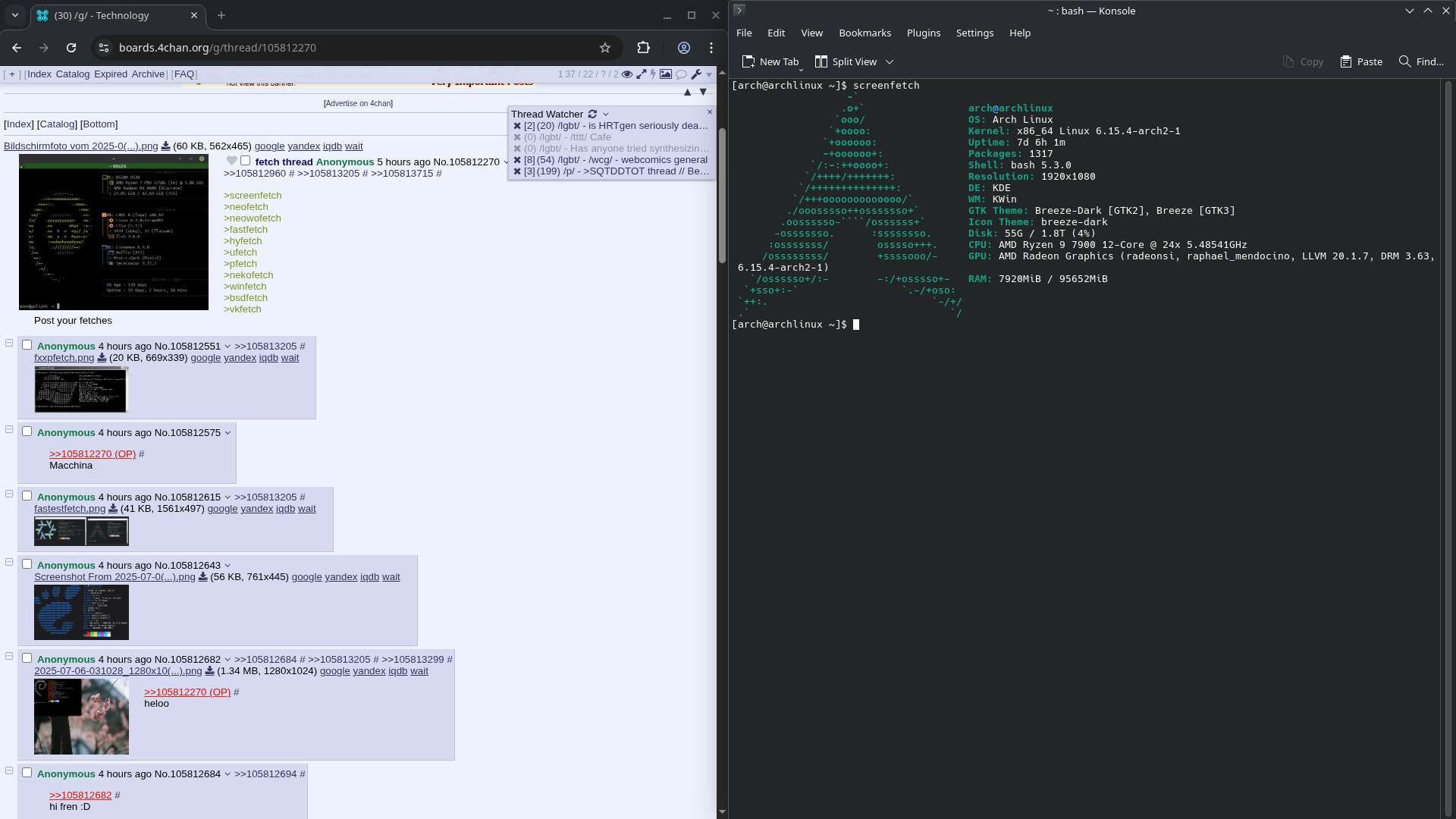Screen dimensions: 1456x819
Task: Click heart watch icon on fetch thread OP
Action: point(232,161)
